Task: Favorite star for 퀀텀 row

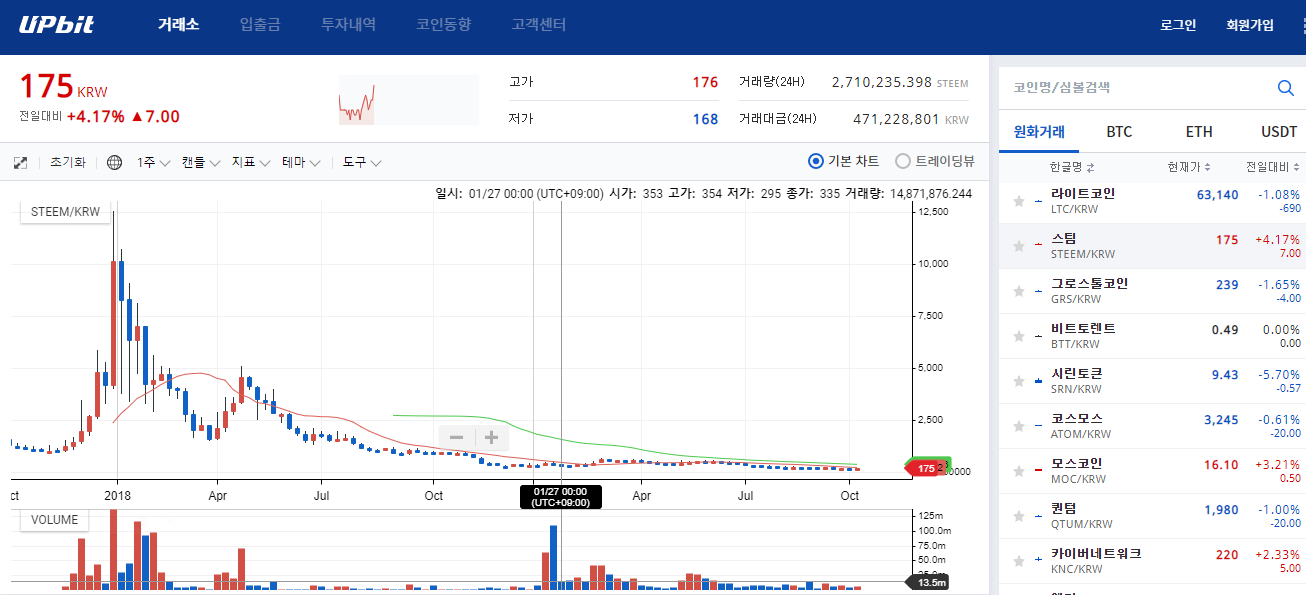Action: pyautogui.click(x=1019, y=516)
